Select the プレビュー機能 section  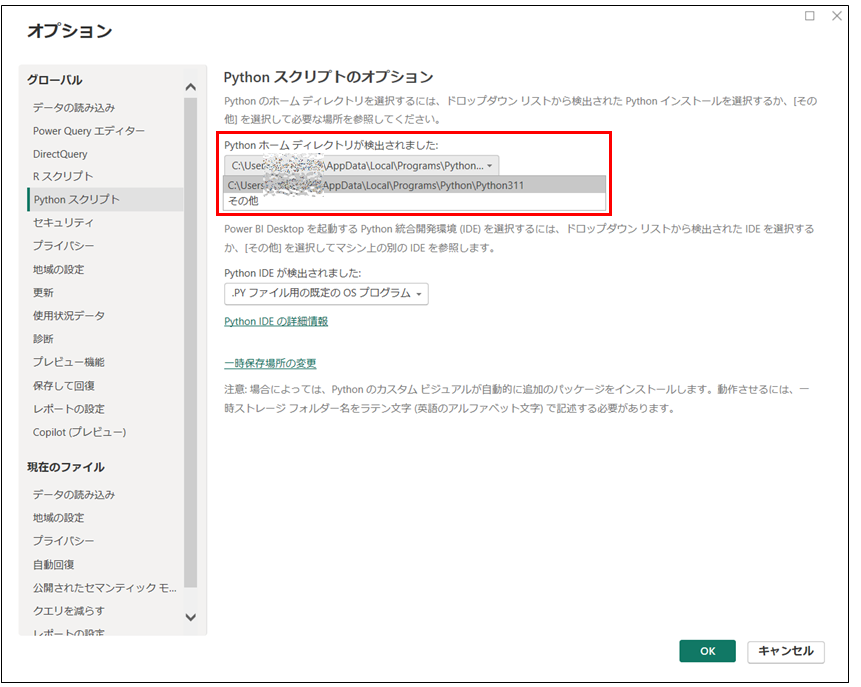[x=68, y=362]
